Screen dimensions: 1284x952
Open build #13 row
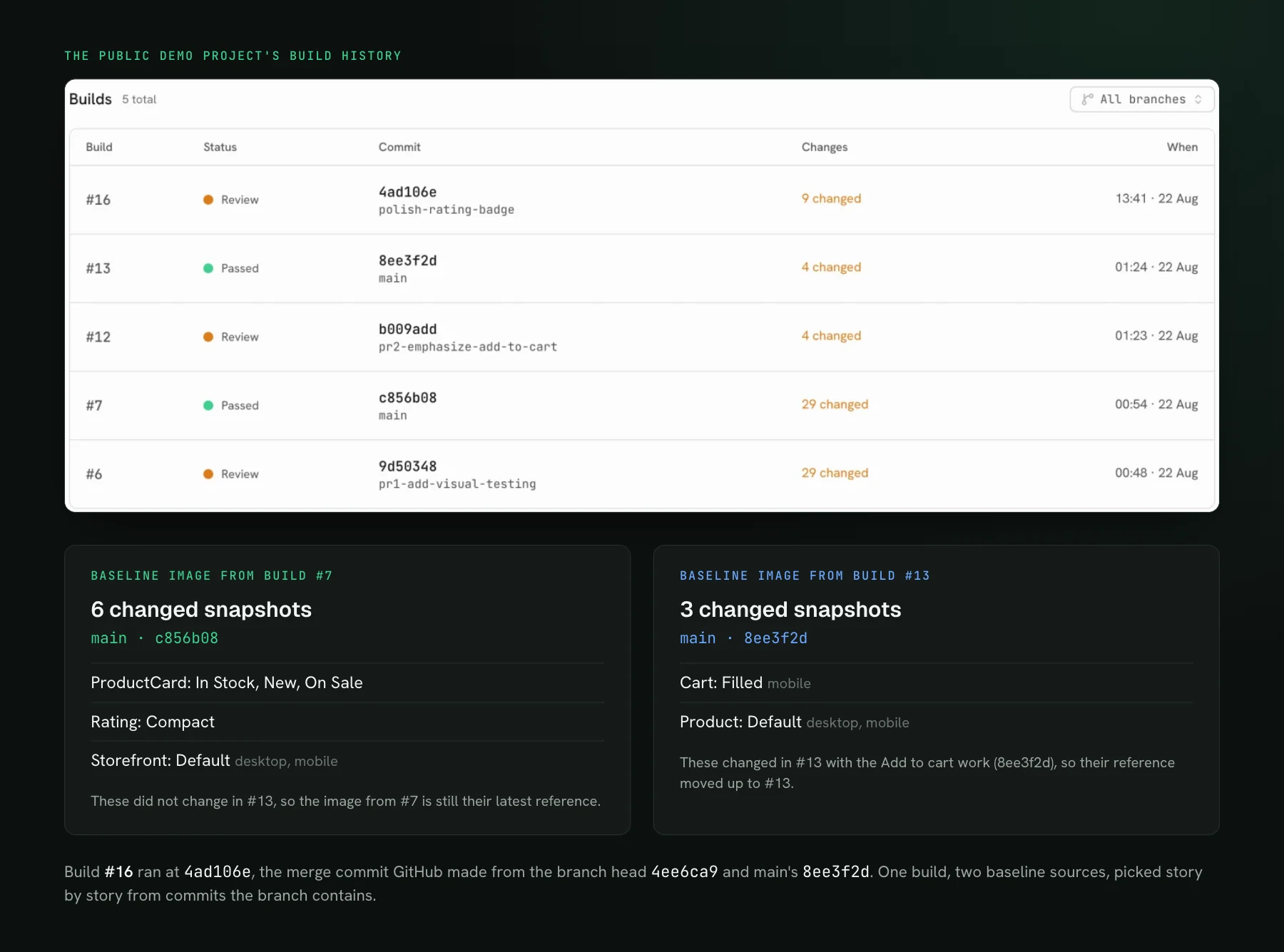tap(642, 268)
